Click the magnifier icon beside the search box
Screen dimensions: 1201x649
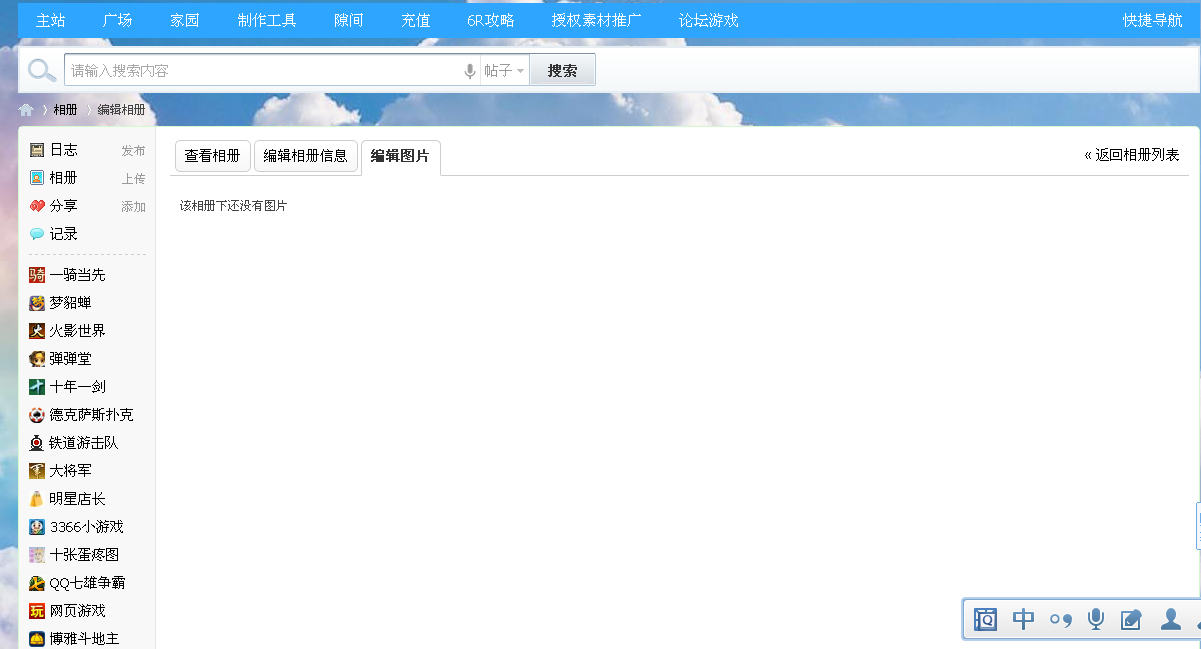point(42,70)
